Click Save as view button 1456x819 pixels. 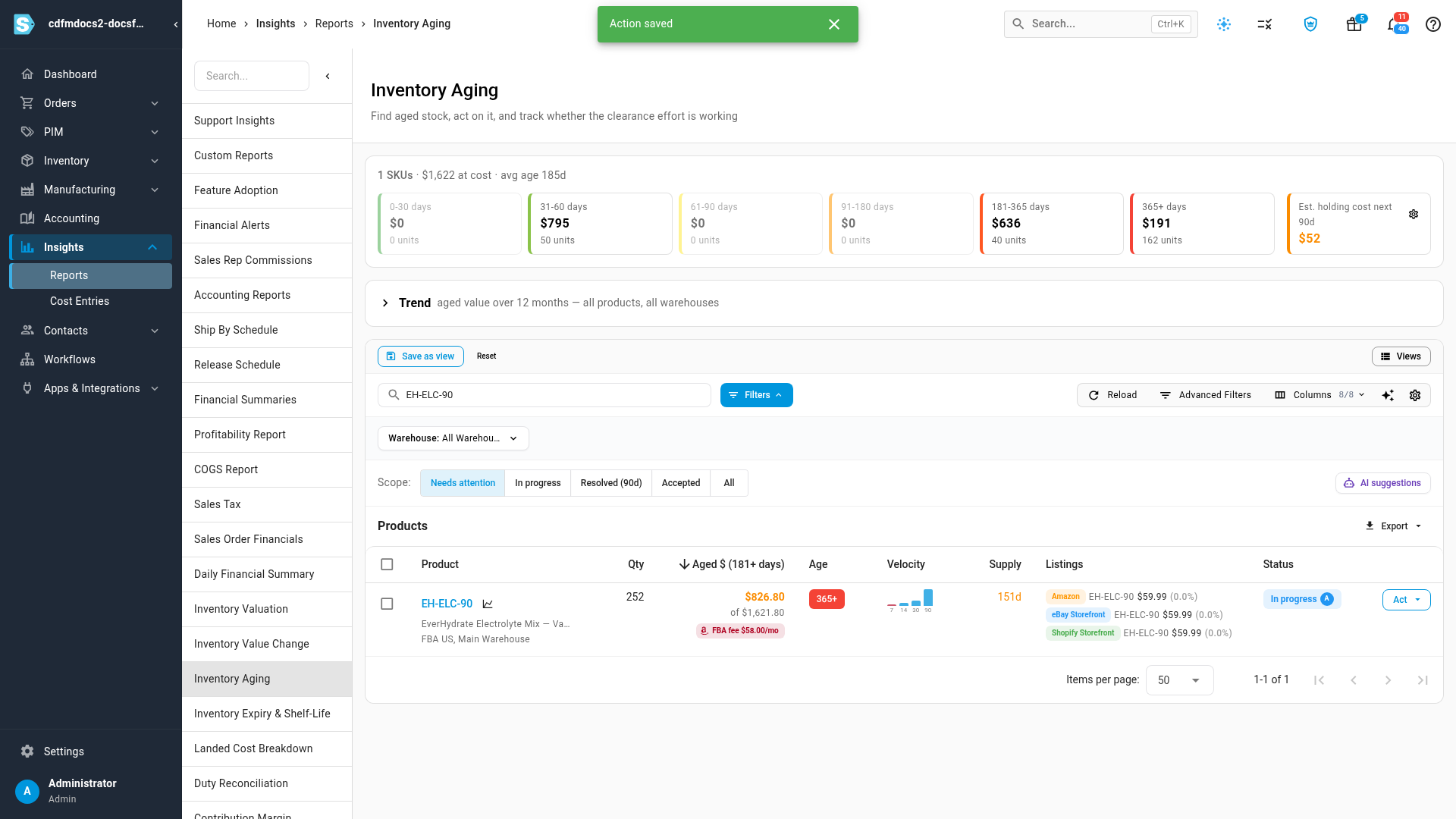(x=421, y=356)
